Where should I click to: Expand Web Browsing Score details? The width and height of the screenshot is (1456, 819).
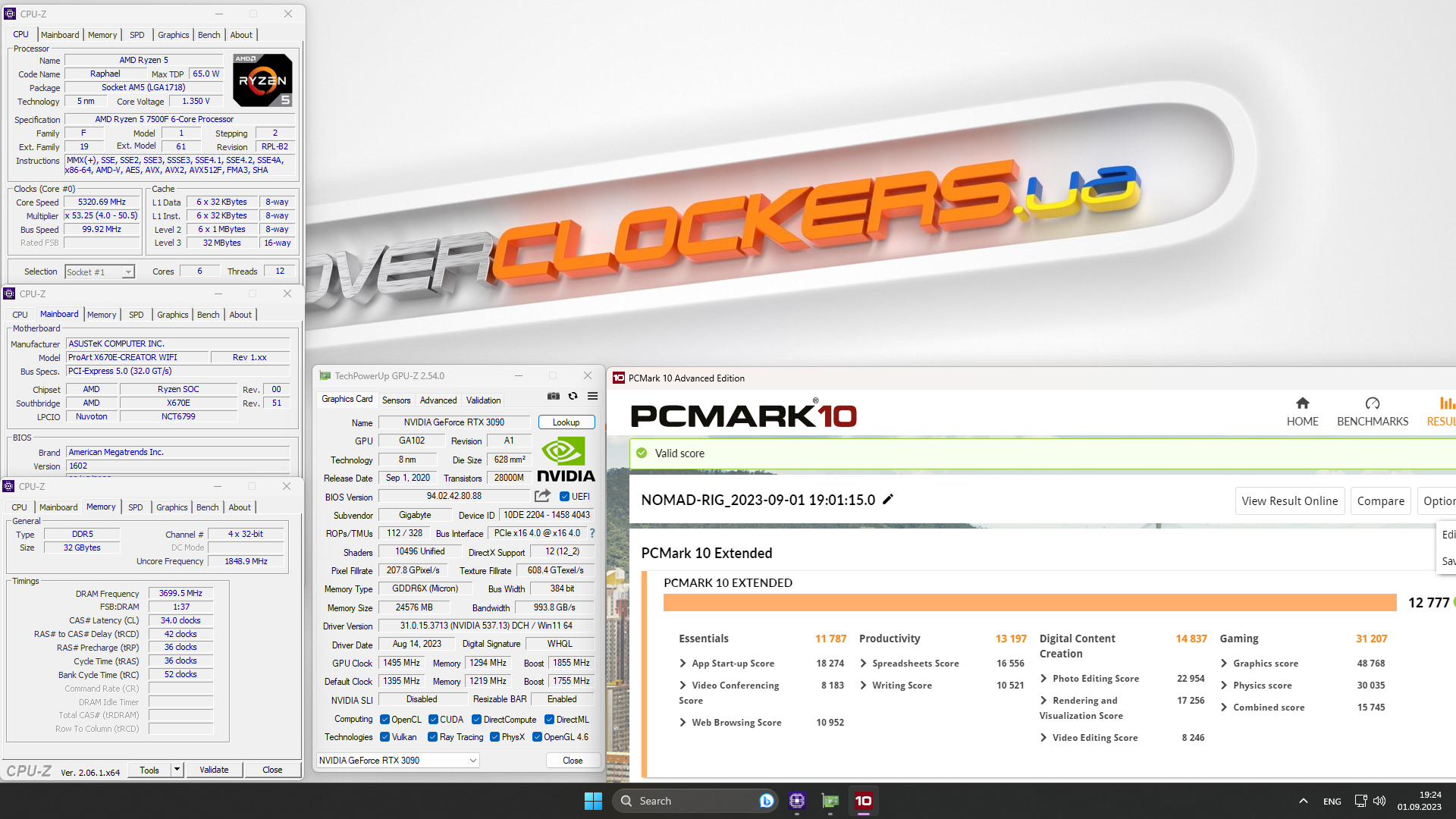click(682, 723)
